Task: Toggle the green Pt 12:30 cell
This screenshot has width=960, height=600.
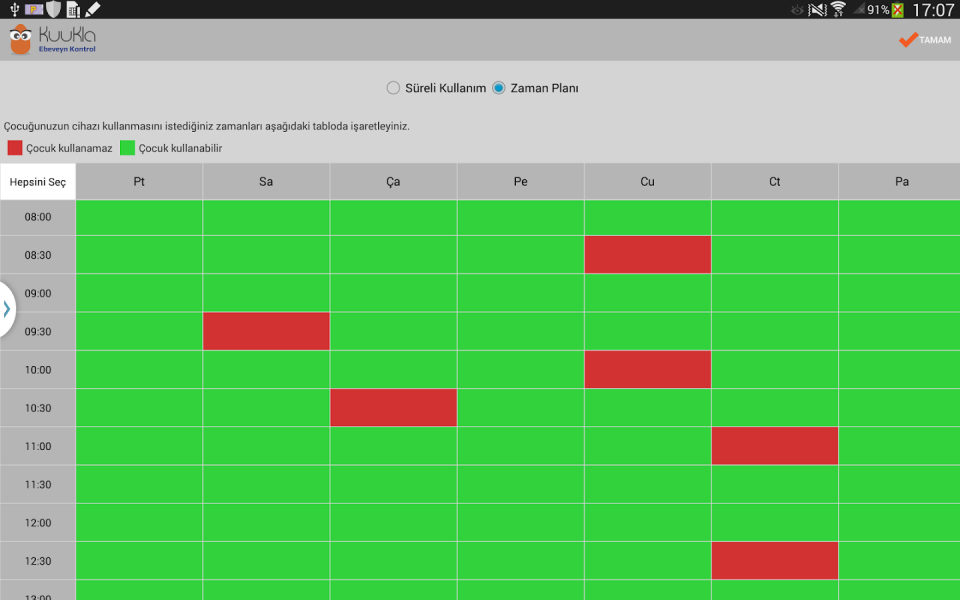Action: point(139,561)
